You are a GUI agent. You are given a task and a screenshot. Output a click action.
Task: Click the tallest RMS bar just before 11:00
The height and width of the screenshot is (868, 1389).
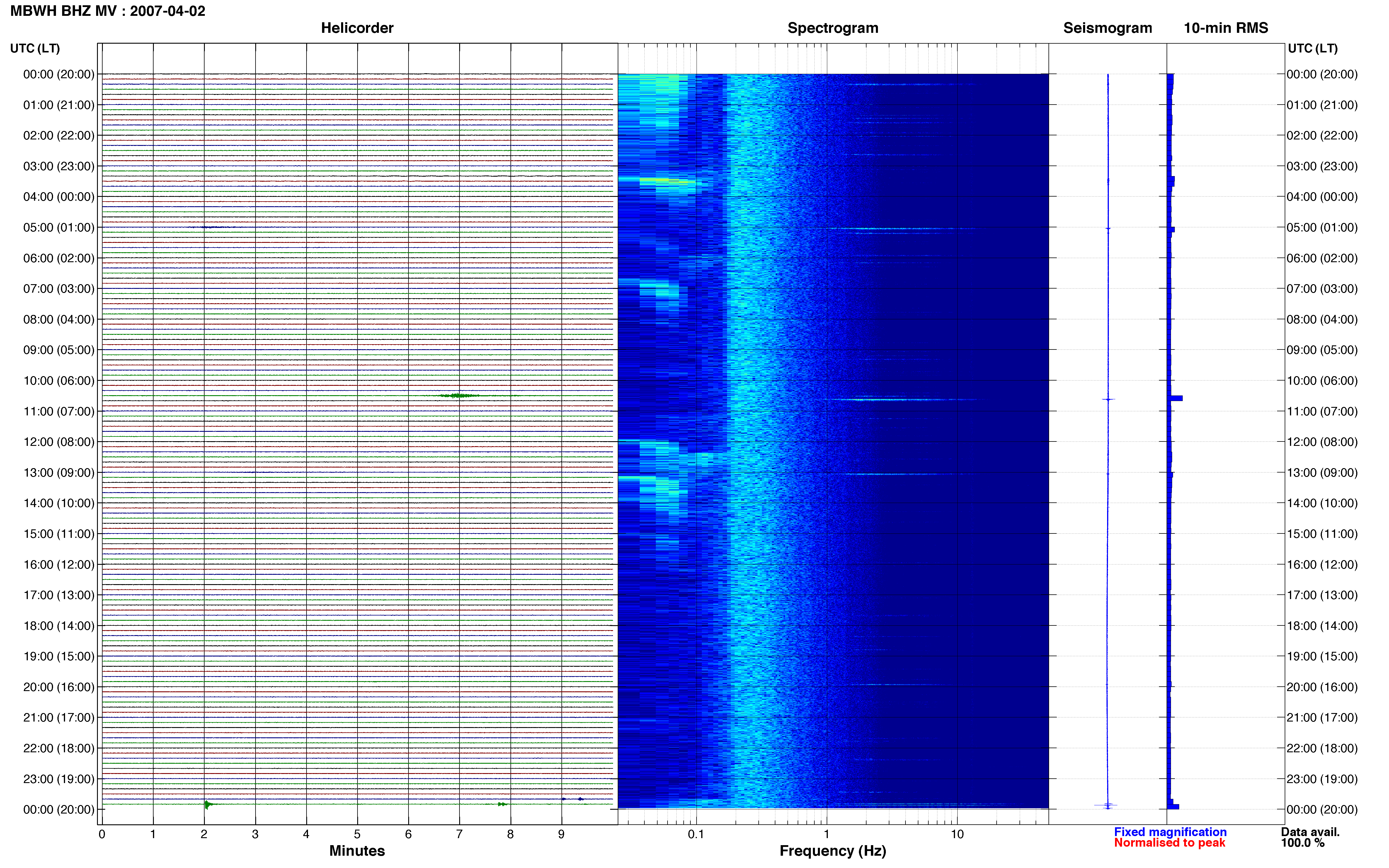1175,398
